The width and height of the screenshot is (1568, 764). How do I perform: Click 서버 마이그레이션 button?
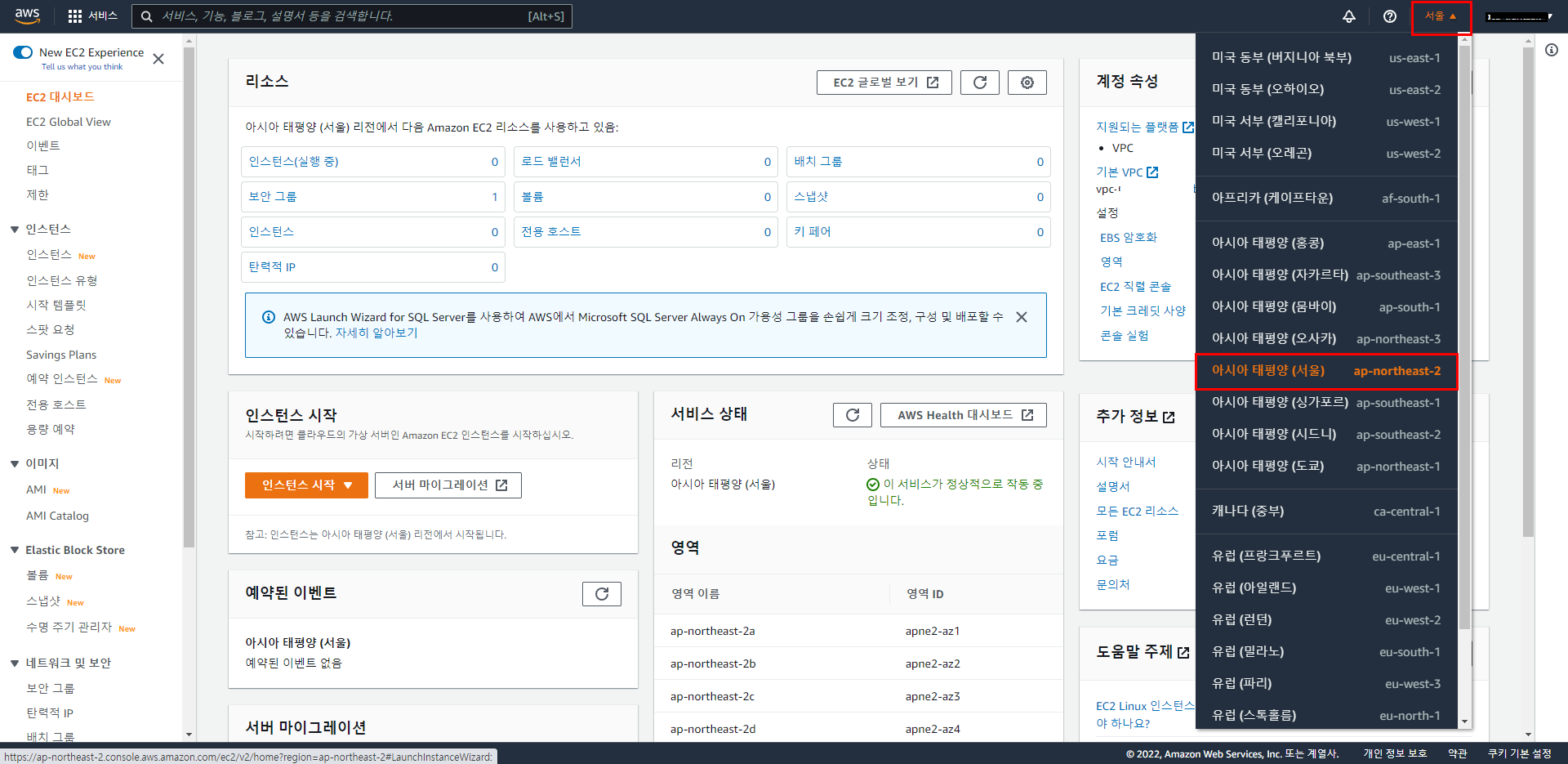448,485
